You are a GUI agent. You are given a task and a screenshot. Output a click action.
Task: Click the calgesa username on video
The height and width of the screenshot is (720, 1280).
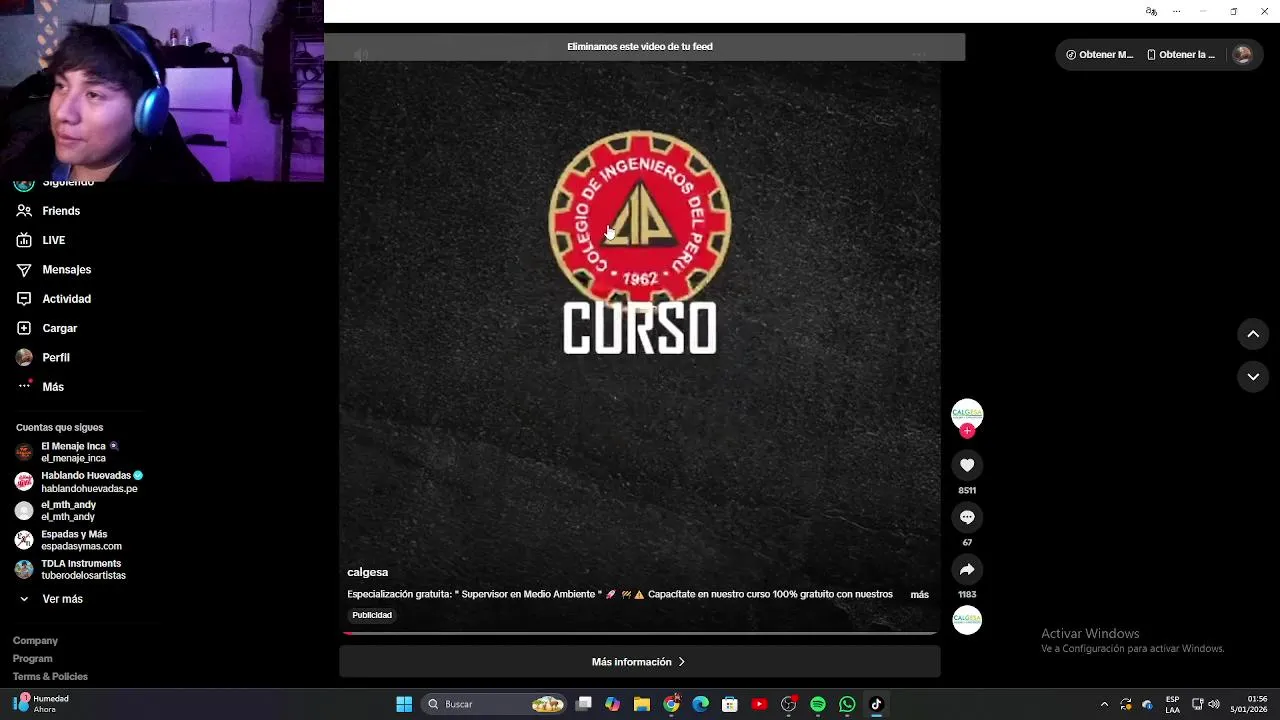coord(367,572)
